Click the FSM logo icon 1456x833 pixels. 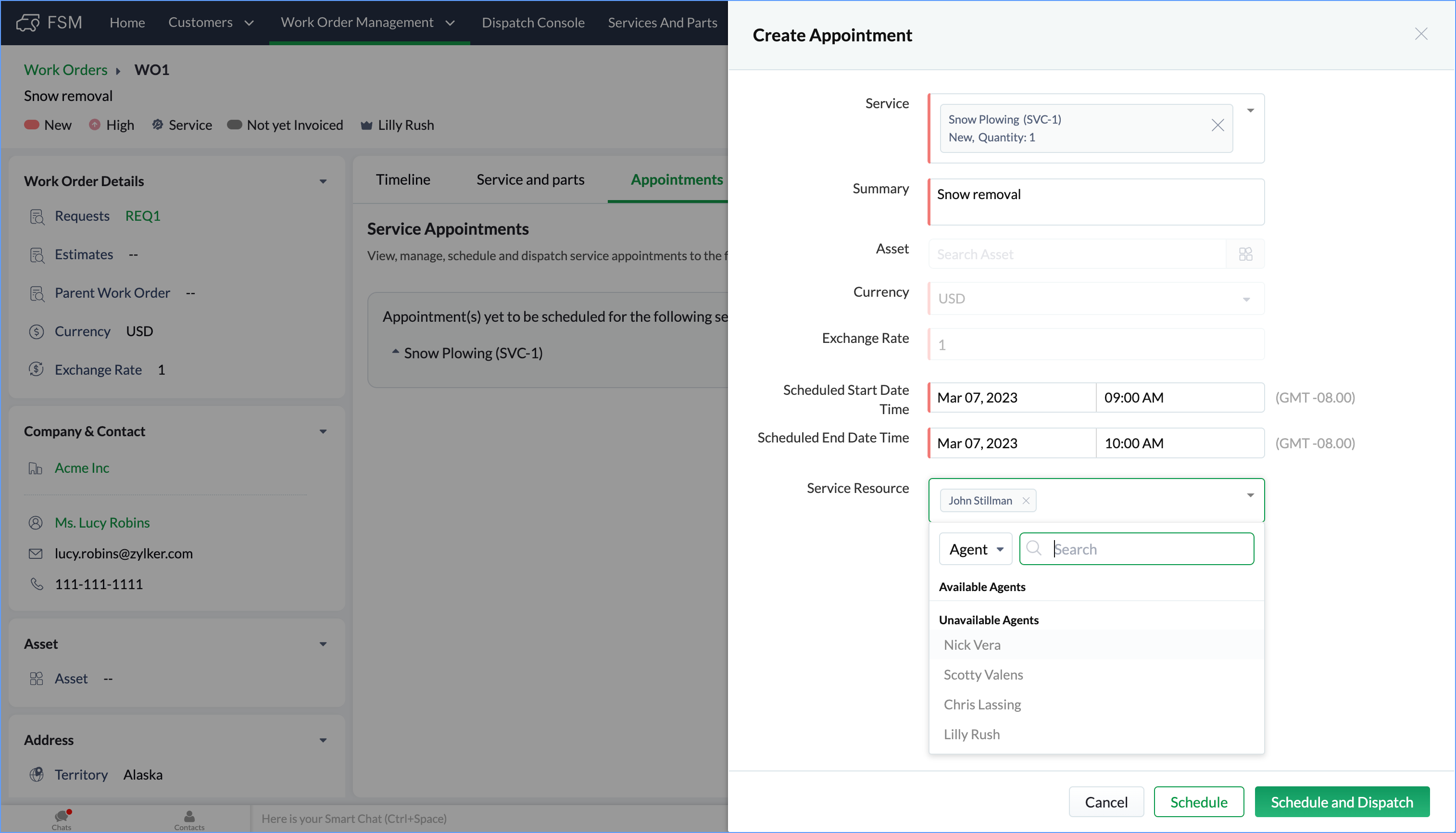pos(27,22)
